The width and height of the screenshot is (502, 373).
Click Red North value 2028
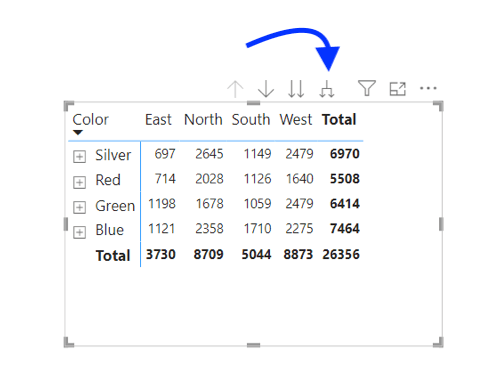click(209, 179)
